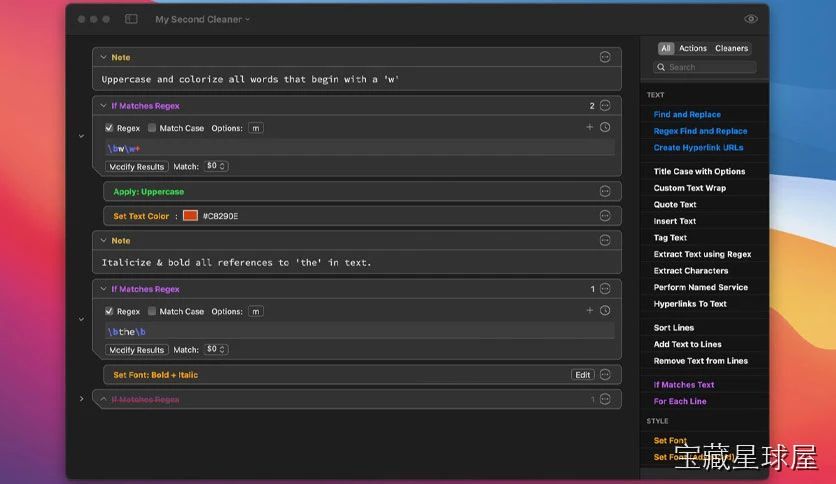Open options menu of Set Text Color action

tap(605, 216)
